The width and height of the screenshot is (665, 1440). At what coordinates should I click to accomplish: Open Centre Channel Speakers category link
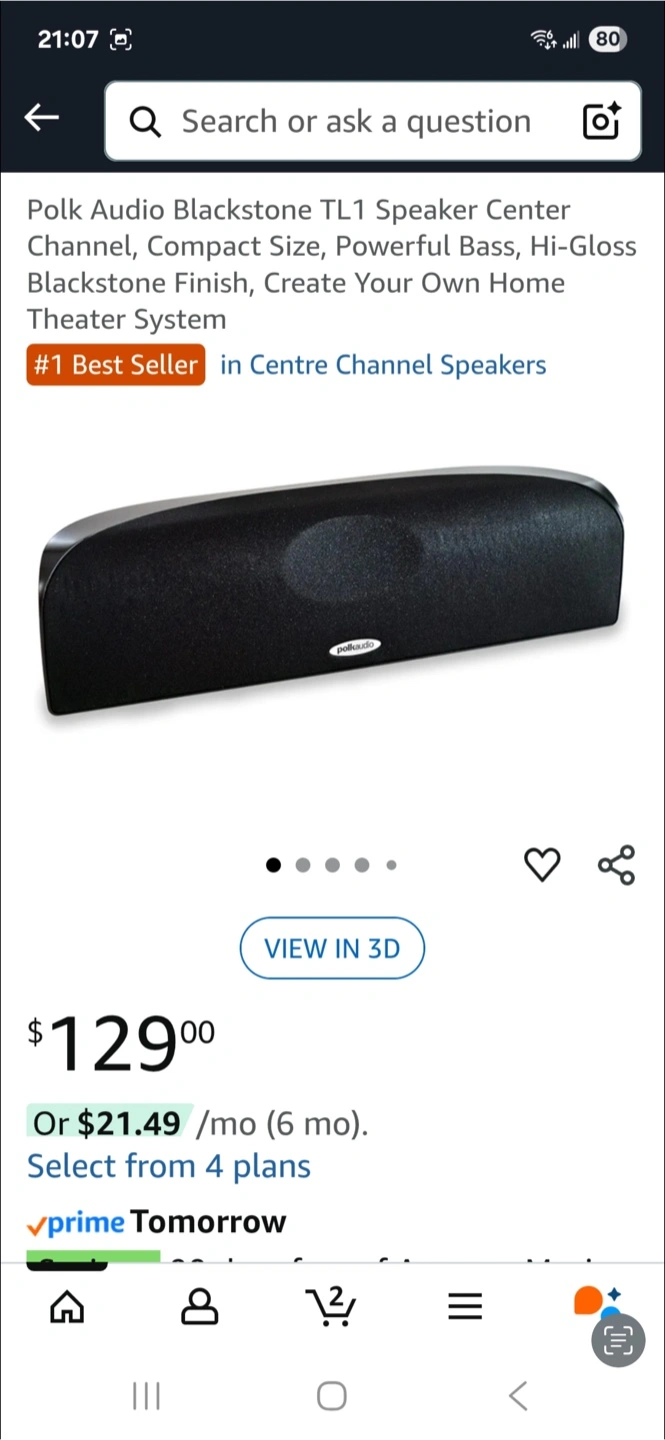point(383,364)
